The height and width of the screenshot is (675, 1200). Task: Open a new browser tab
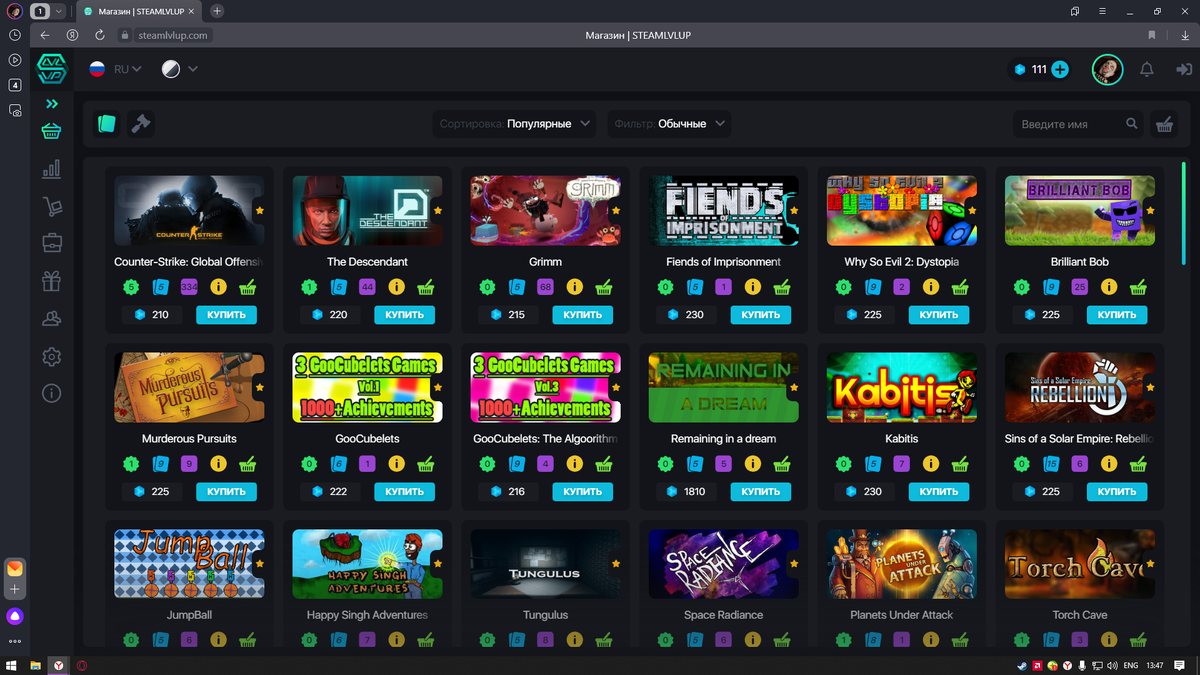pyautogui.click(x=217, y=11)
